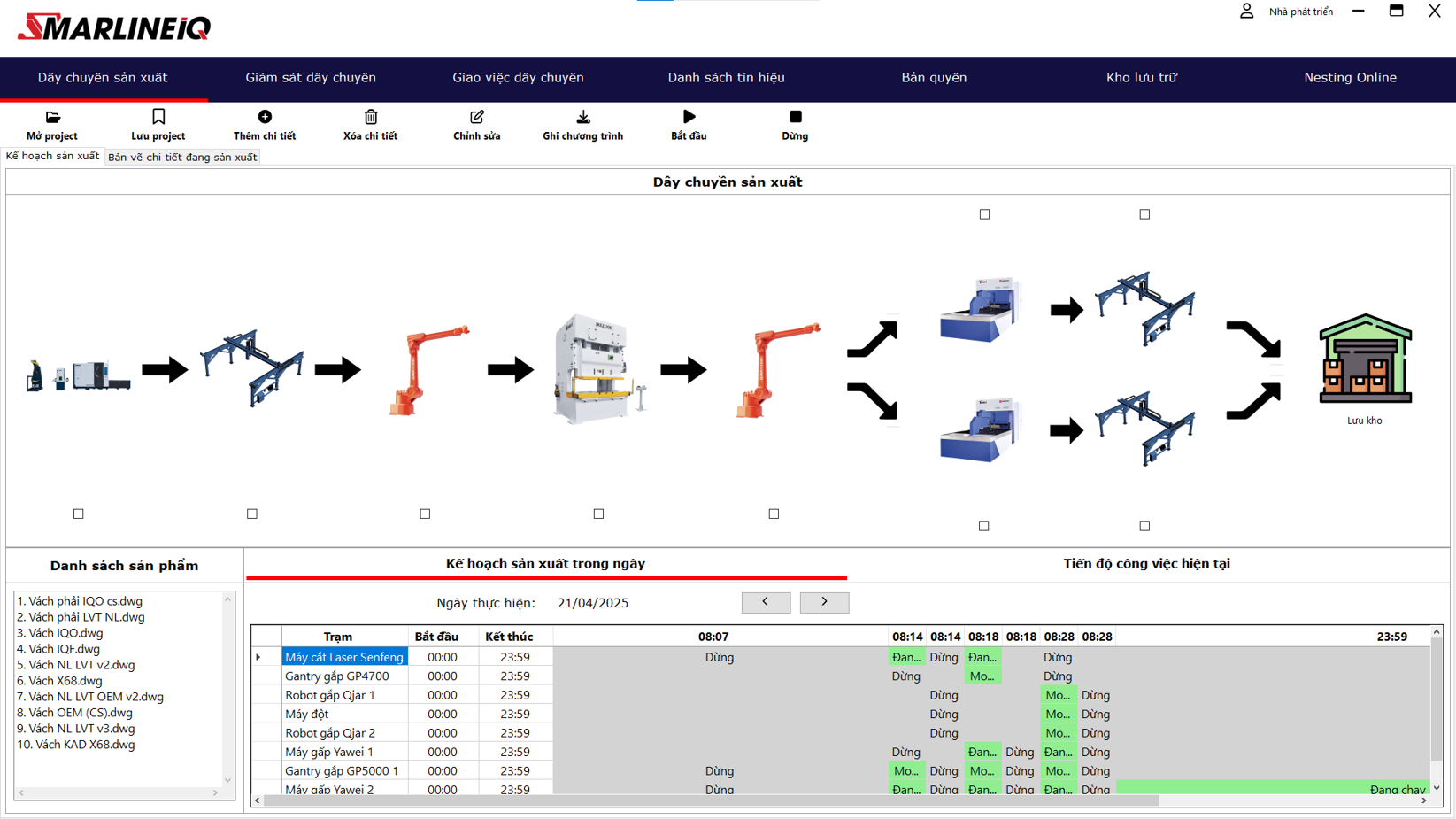Open the Giám sát dây chuyền menu
This screenshot has height=819, width=1456.
pos(311,78)
